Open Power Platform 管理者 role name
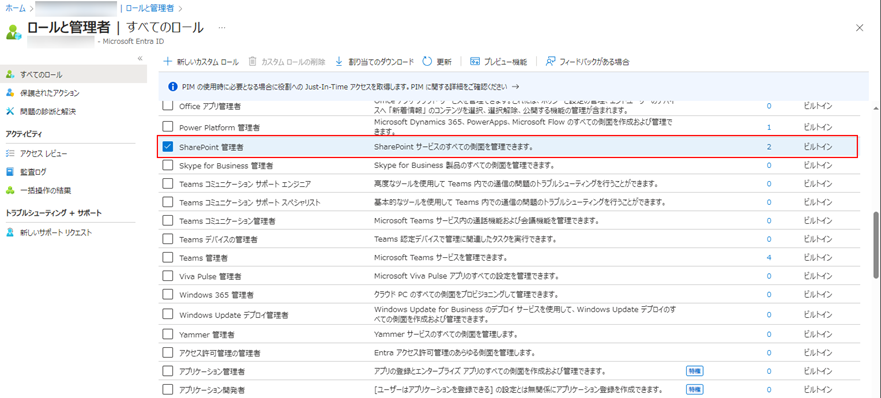The height and width of the screenshot is (398, 881). (219, 128)
